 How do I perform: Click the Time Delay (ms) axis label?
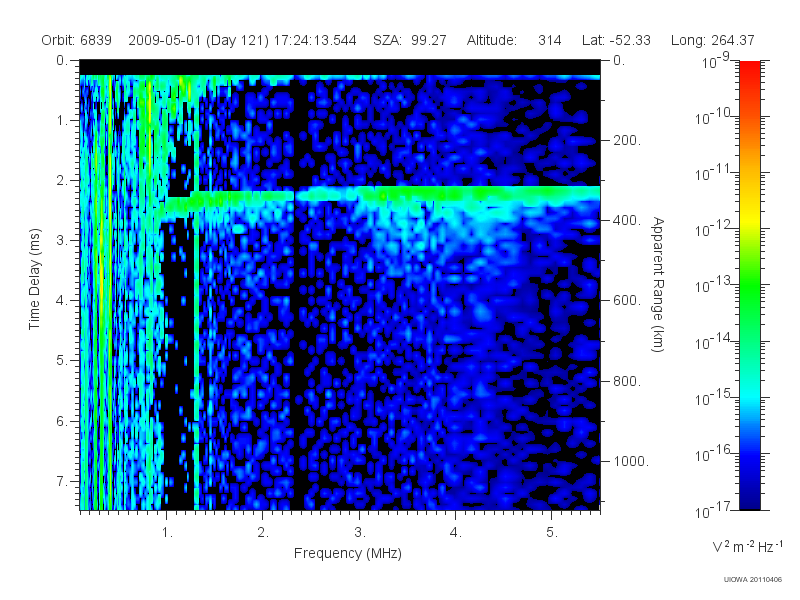[x=34, y=279]
